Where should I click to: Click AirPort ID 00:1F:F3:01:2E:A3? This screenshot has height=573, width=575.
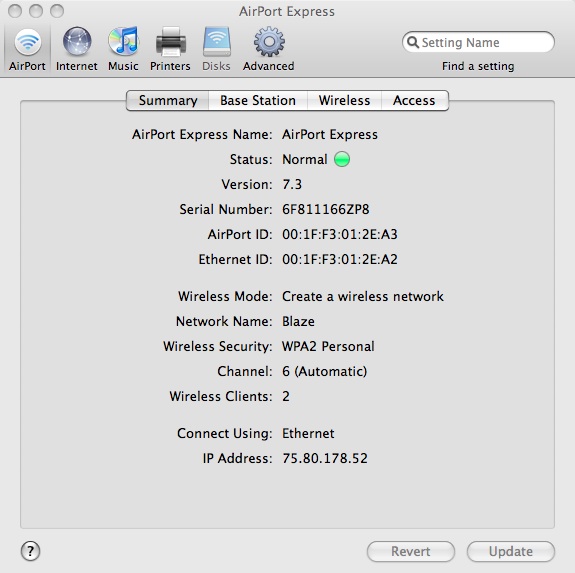(x=340, y=234)
